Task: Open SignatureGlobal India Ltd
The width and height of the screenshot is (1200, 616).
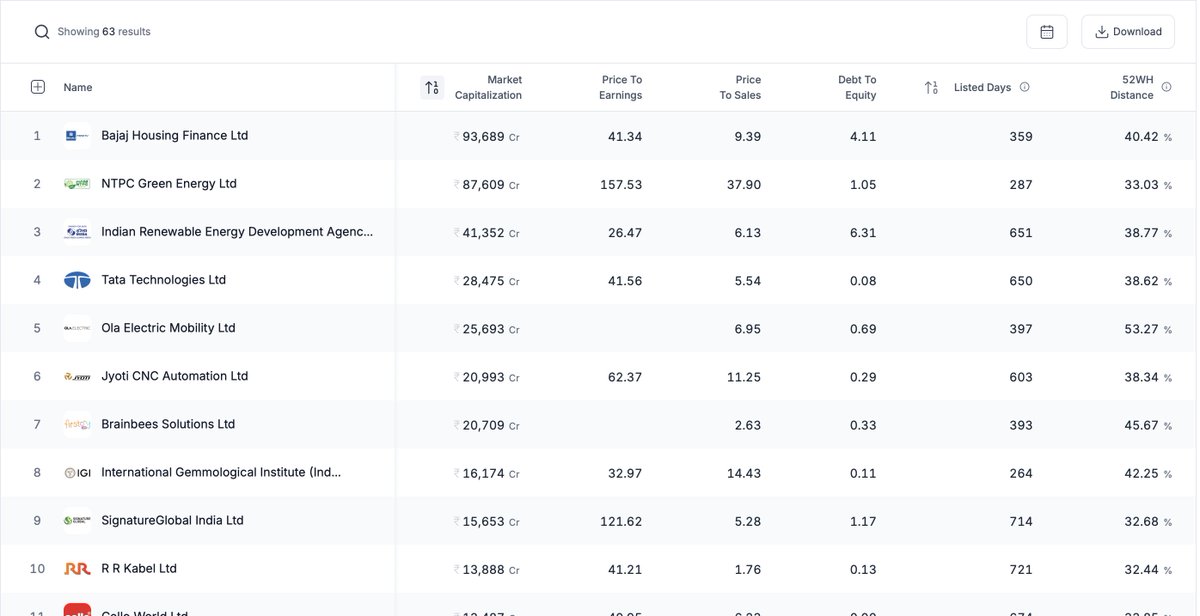Action: [x=172, y=519]
